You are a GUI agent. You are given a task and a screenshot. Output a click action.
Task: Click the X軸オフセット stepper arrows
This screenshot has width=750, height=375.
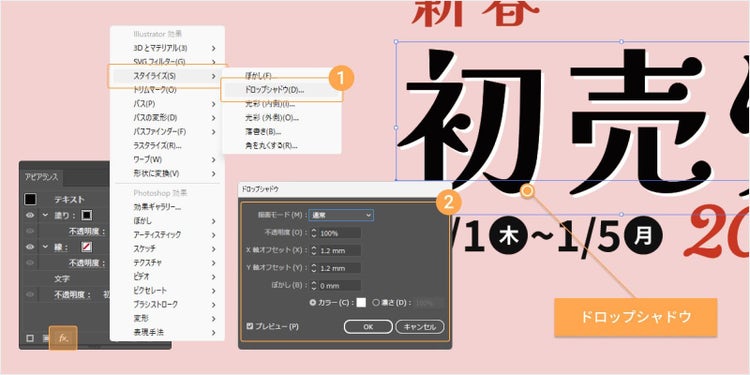(314, 251)
